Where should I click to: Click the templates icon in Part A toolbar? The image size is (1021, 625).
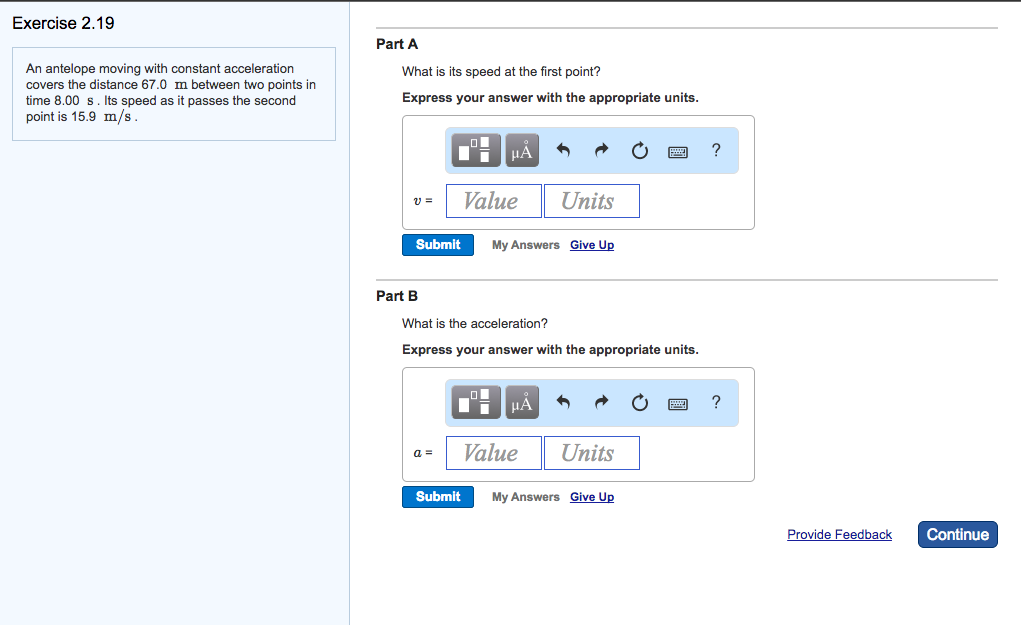point(477,151)
